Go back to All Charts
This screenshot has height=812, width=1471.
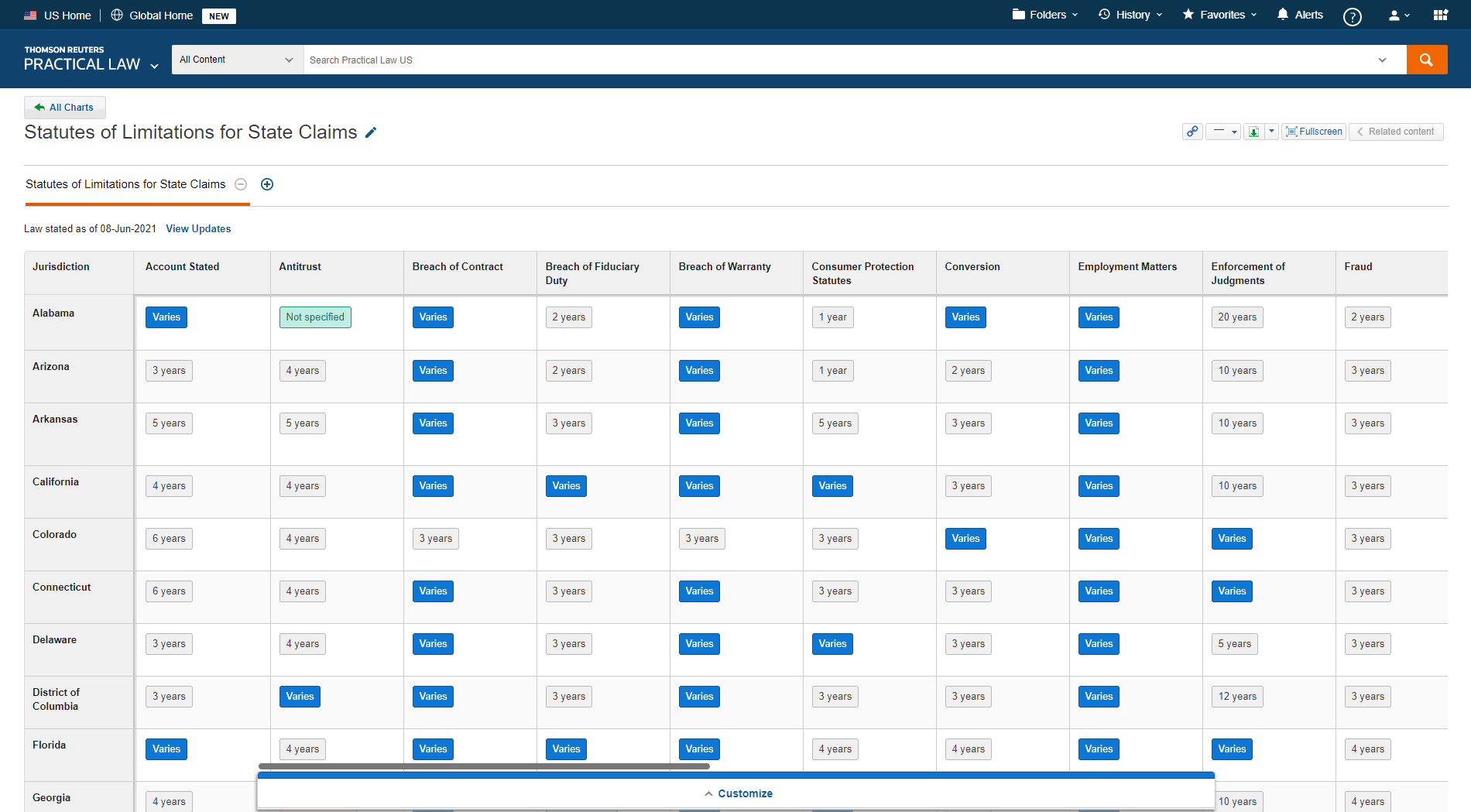click(65, 108)
